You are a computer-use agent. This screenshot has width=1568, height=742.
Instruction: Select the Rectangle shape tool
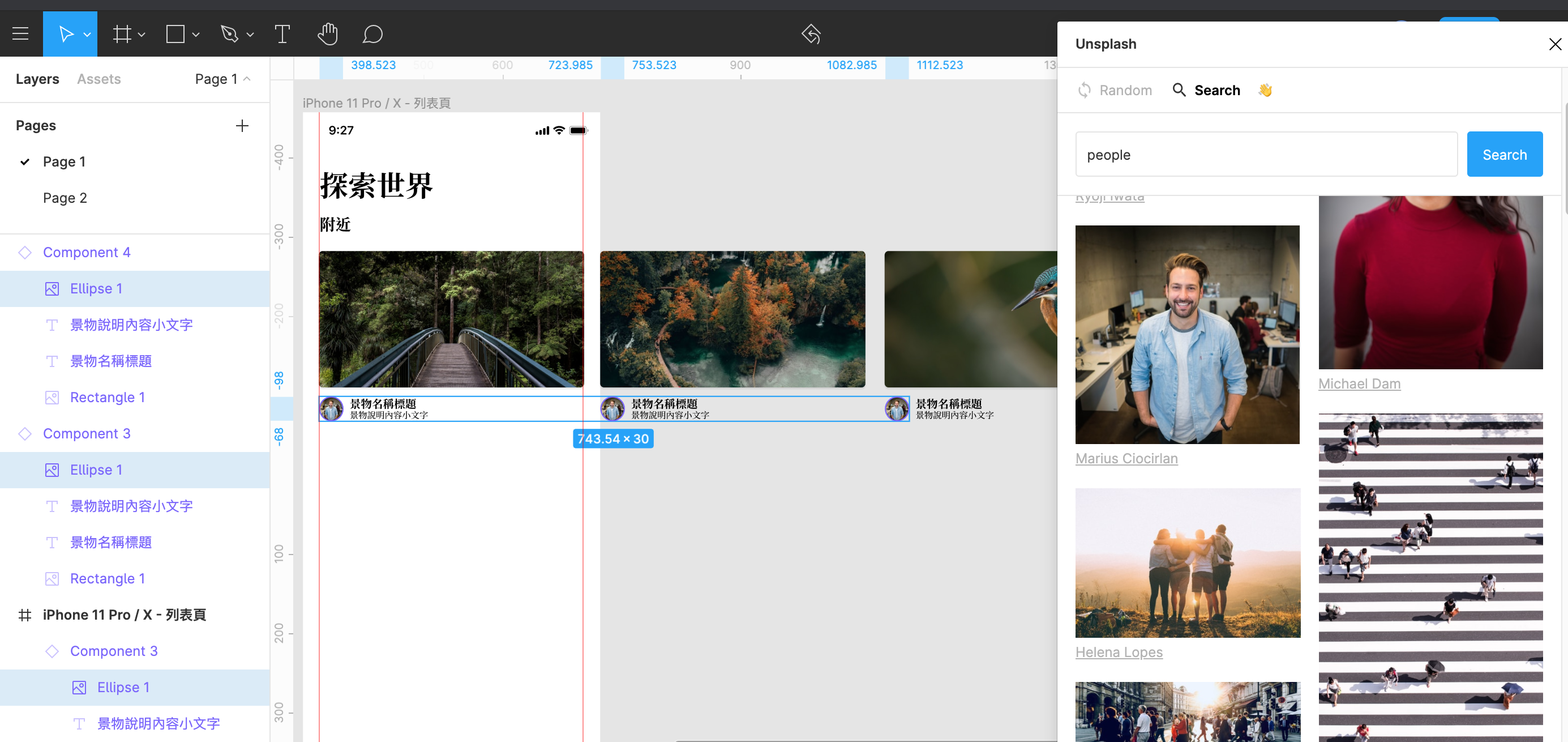pyautogui.click(x=175, y=34)
